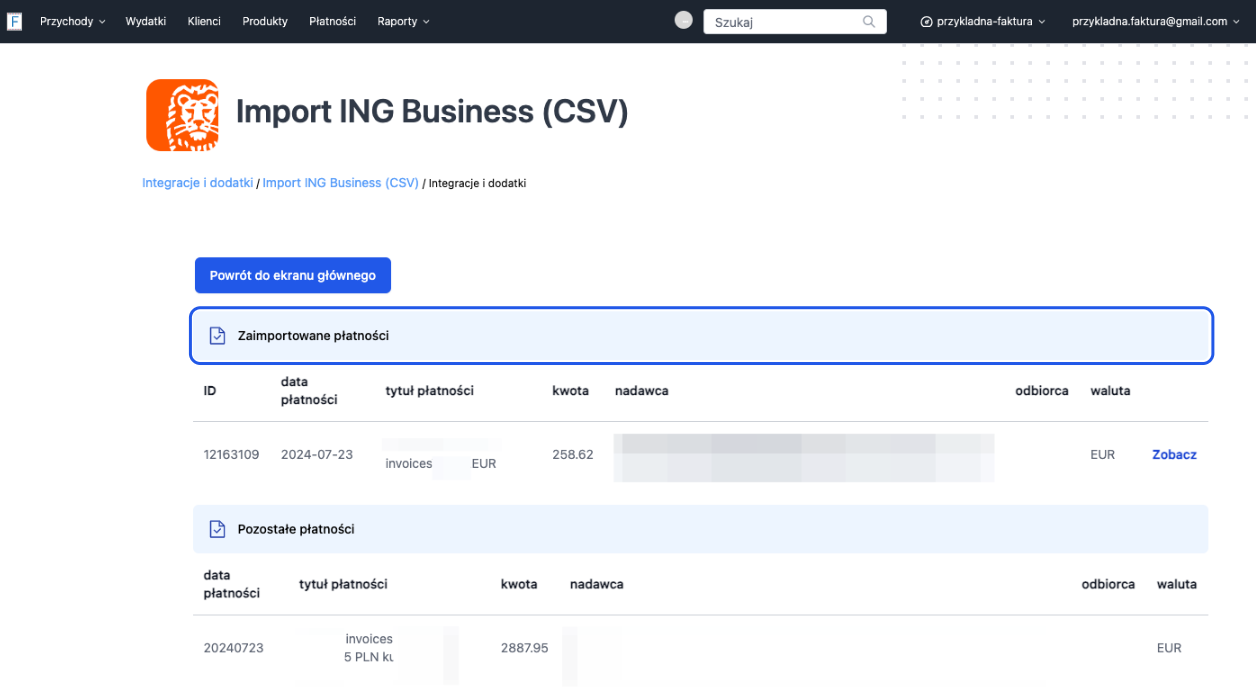
Task: Open the Produkty menu item
Action: [x=264, y=20]
